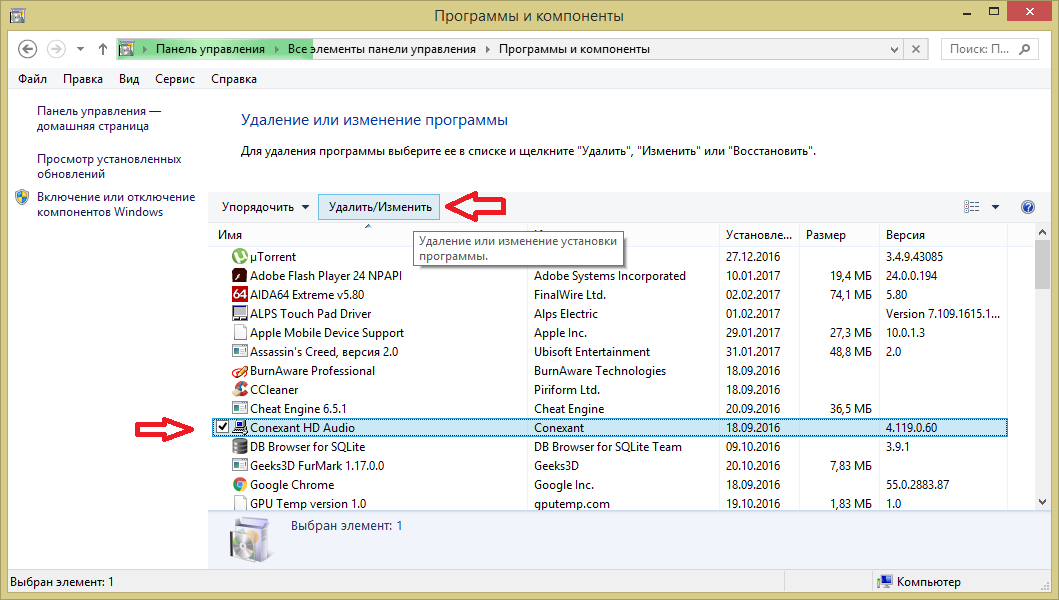The height and width of the screenshot is (600, 1059).
Task: Click the CCleaner program icon
Action: (x=240, y=390)
